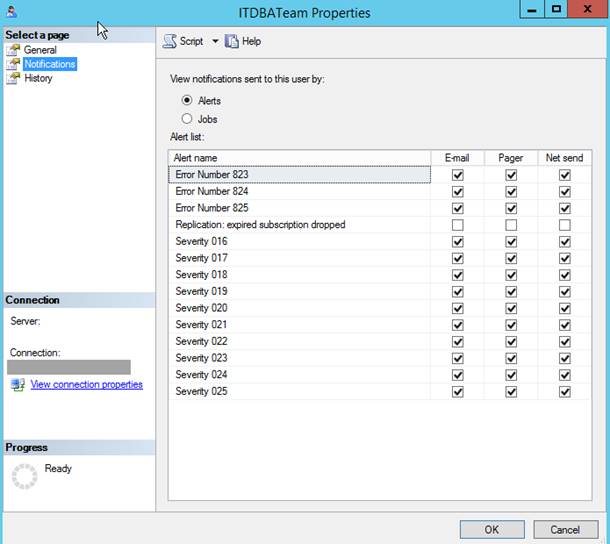Click the operator icon in title bar
610x544 pixels.
(11, 11)
